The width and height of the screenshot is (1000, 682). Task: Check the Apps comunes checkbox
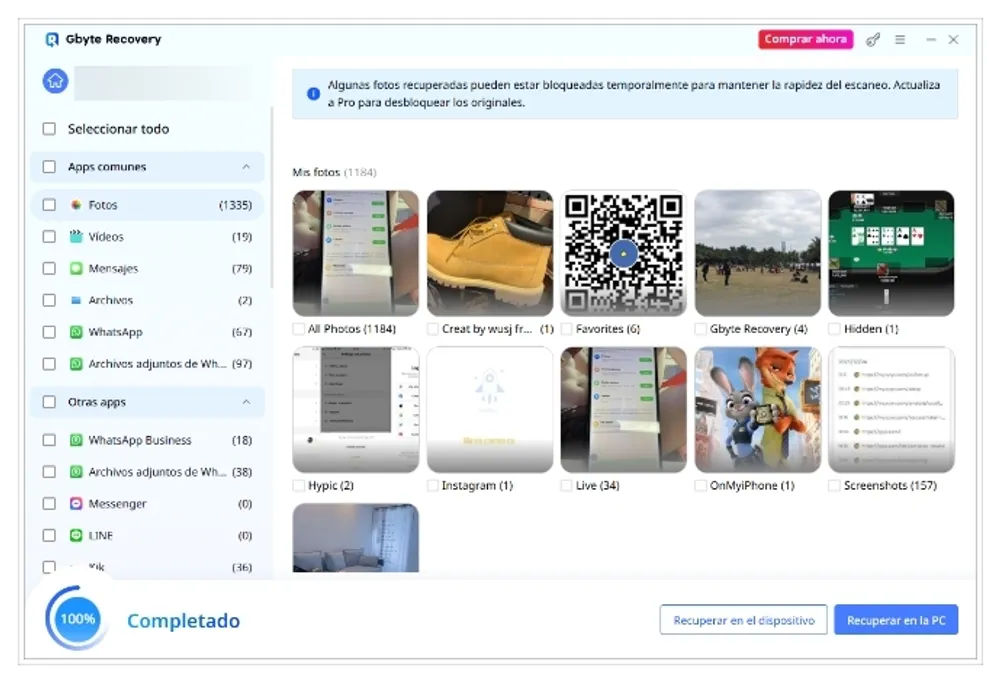[49, 167]
